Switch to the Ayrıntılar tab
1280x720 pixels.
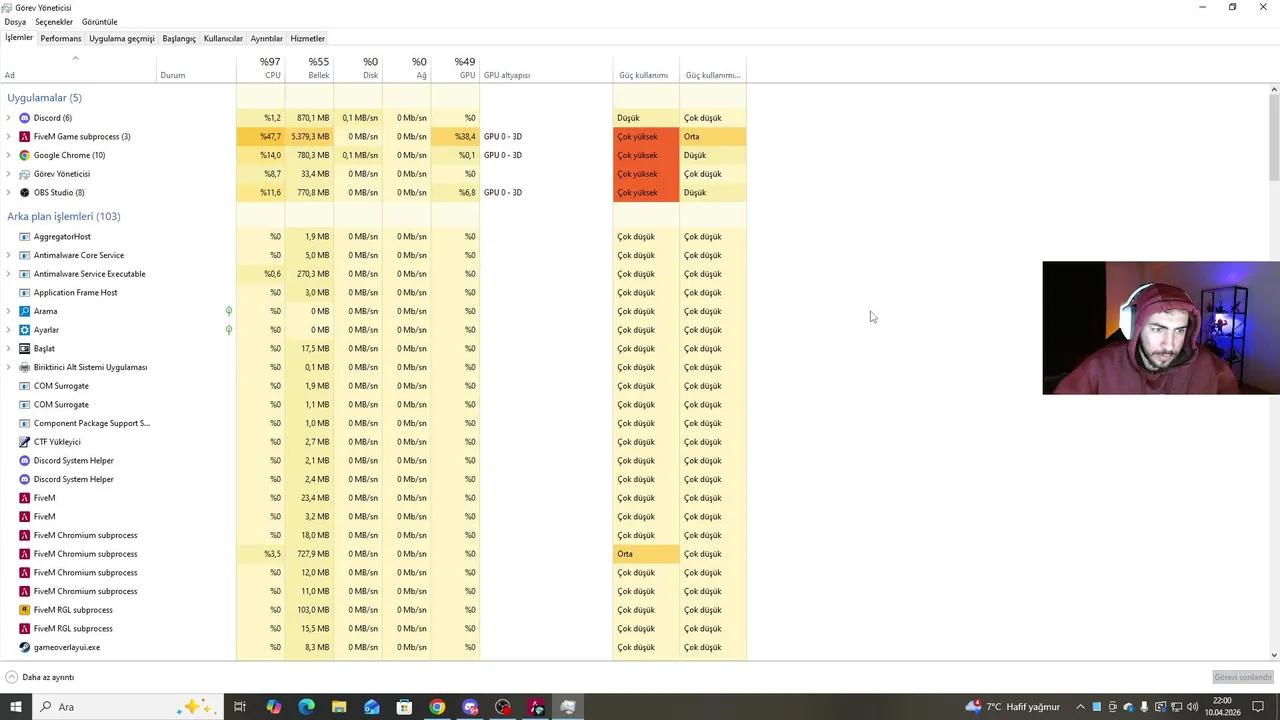[266, 38]
